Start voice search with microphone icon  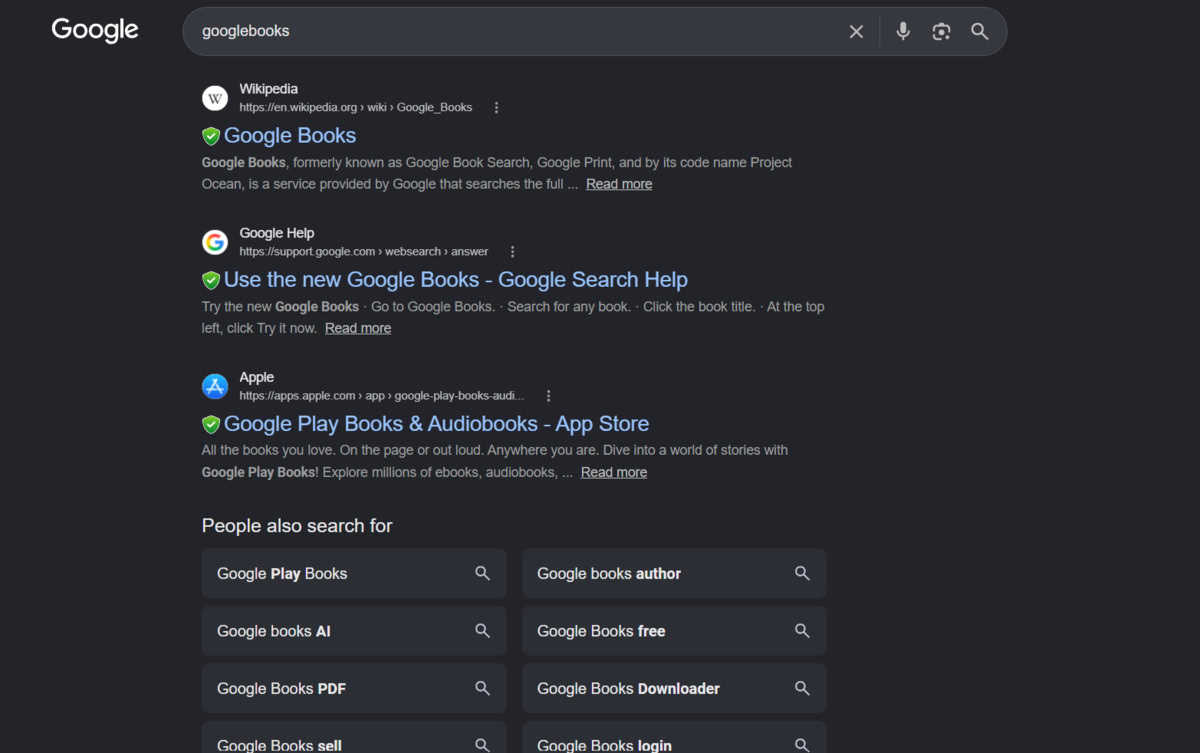[903, 31]
